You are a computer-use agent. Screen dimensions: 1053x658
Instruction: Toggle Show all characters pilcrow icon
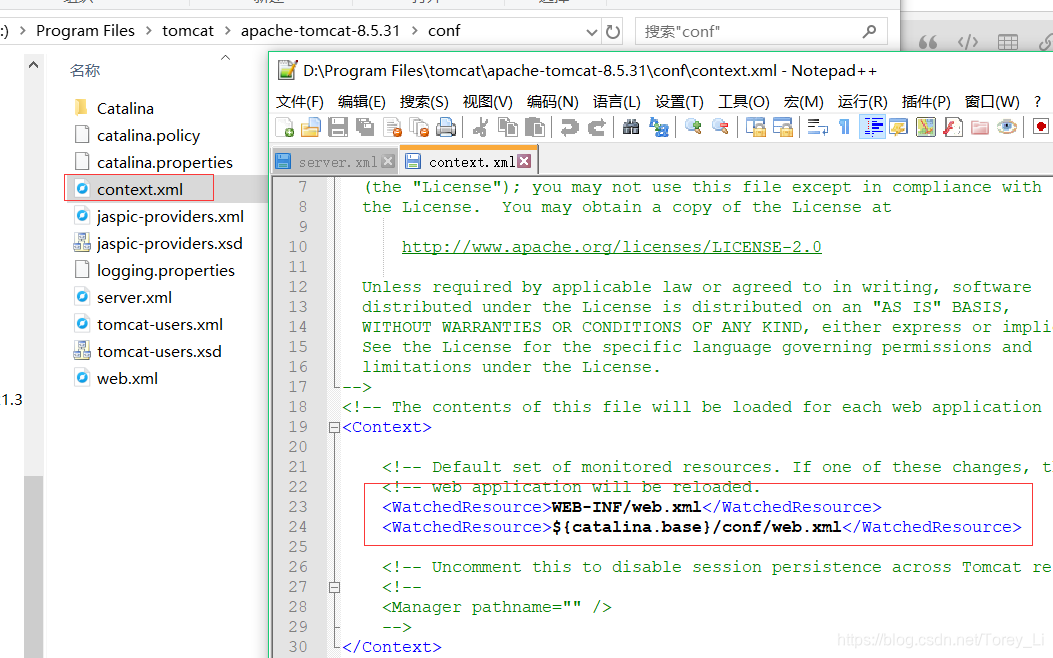tap(844, 127)
